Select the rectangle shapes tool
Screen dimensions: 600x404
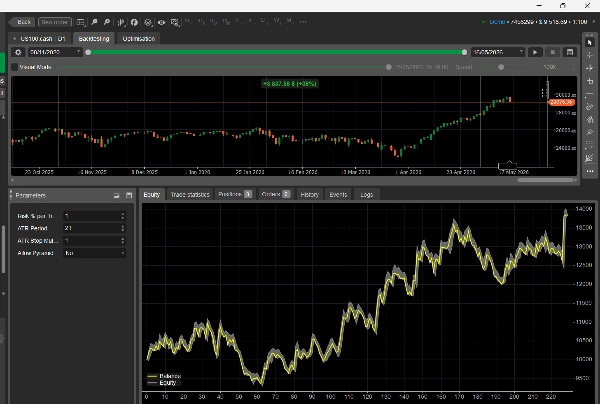pyautogui.click(x=590, y=81)
